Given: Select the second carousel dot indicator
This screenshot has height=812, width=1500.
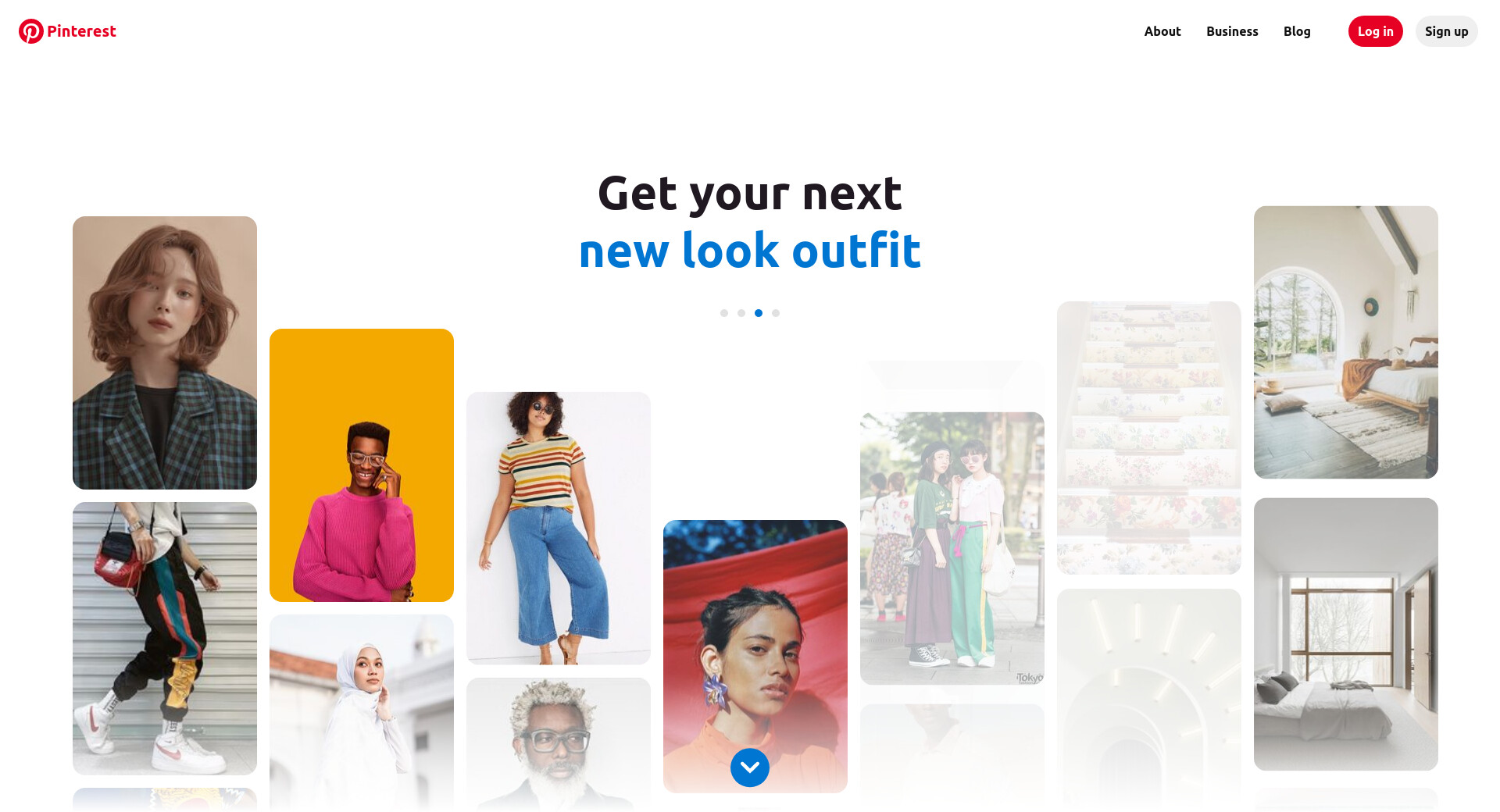Looking at the screenshot, I should click(x=741, y=313).
